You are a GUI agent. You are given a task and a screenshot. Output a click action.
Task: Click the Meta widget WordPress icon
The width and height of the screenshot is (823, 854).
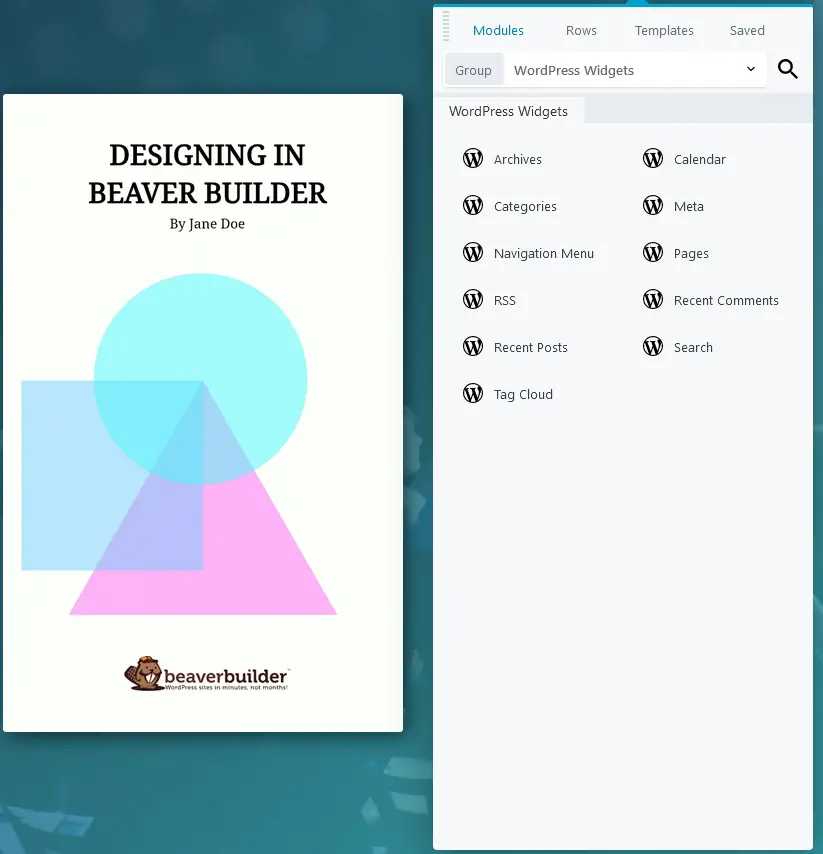tap(653, 206)
